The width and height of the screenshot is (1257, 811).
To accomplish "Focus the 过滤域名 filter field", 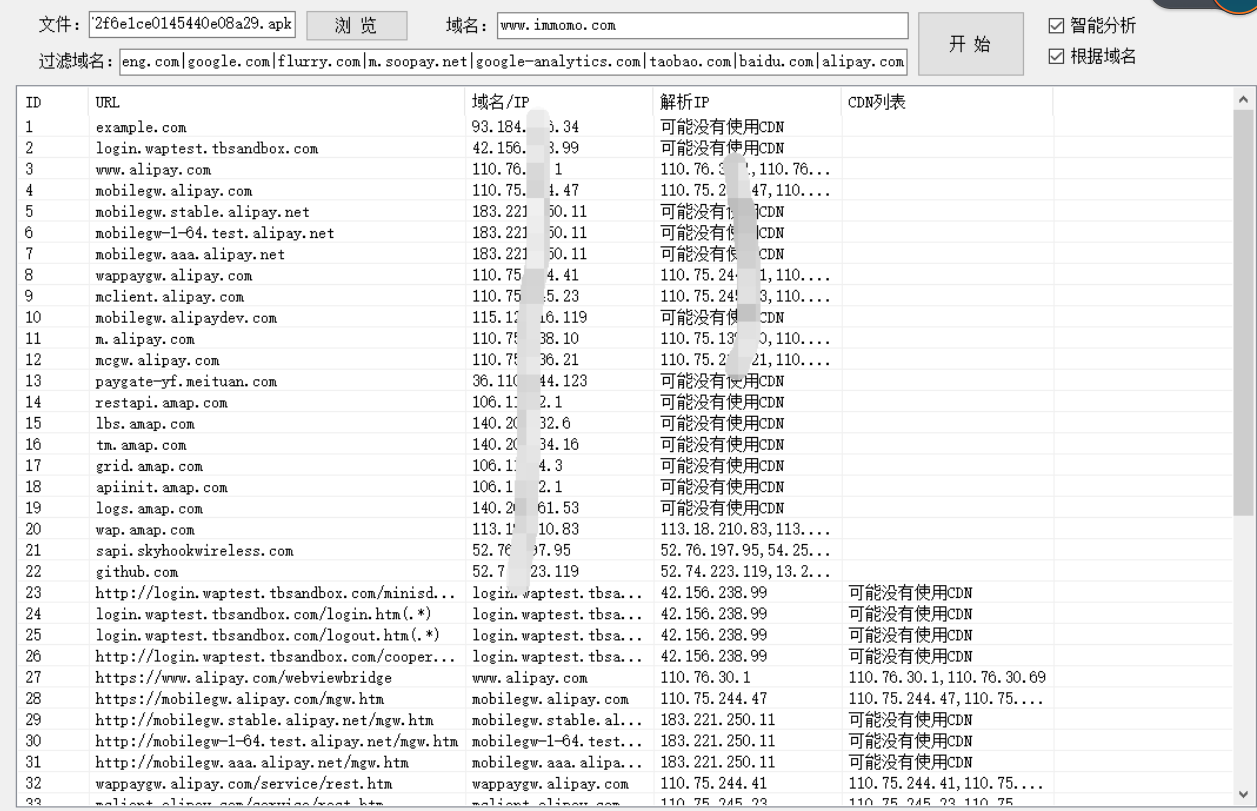I will 513,62.
